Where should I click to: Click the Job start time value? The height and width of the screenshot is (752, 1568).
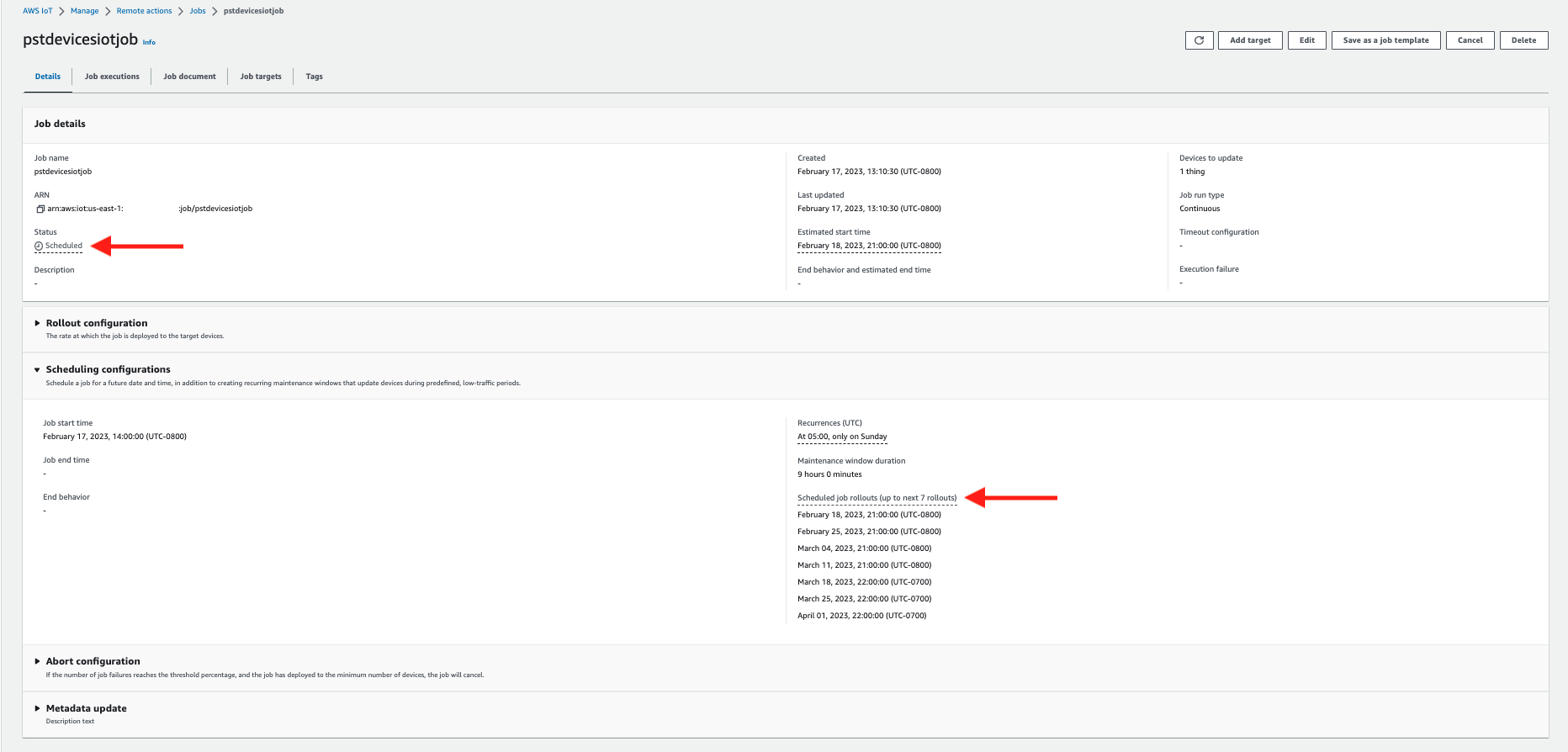114,437
